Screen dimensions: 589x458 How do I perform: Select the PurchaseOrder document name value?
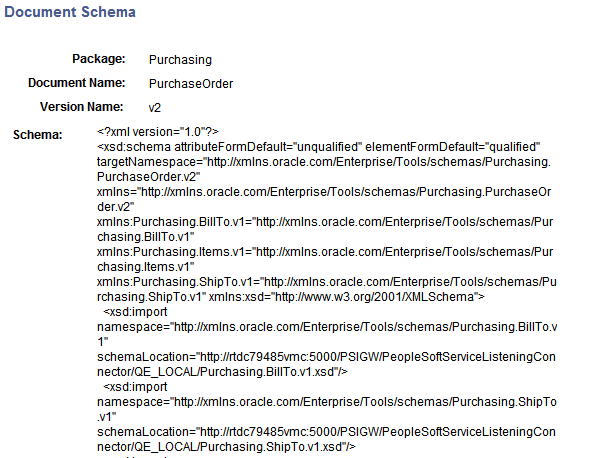coord(191,84)
